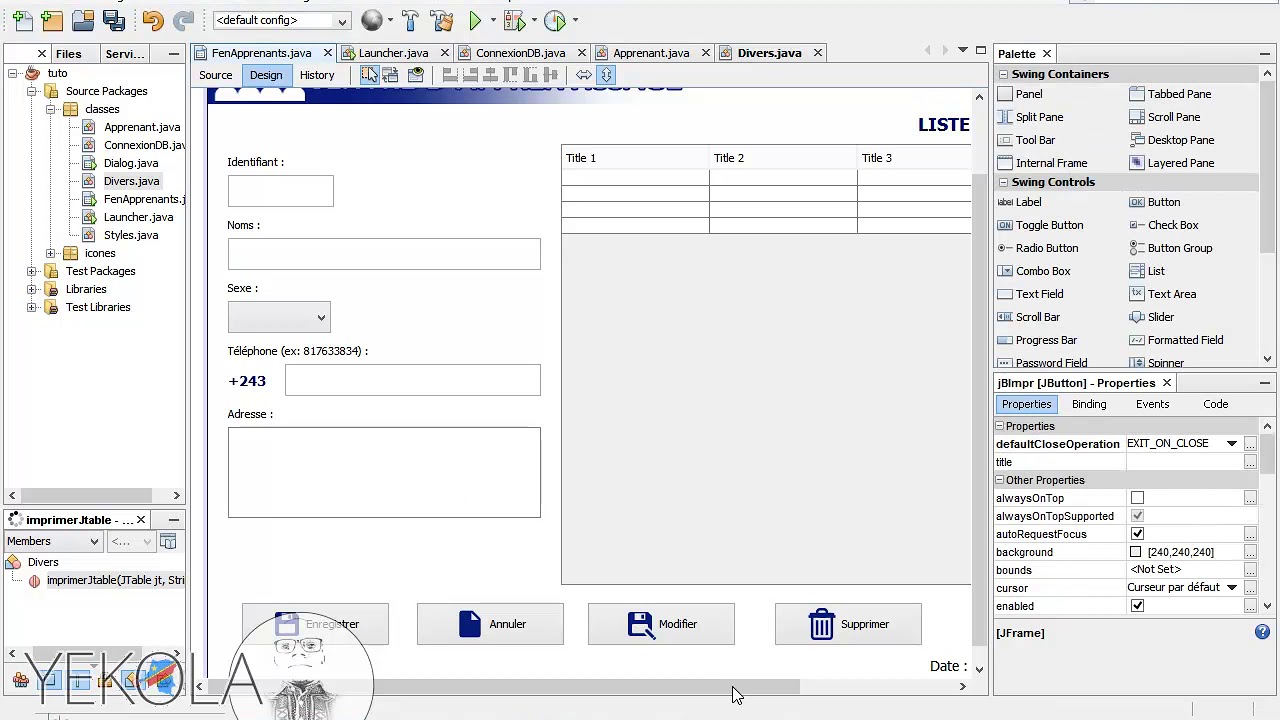Activate Connection Mode icon in designer toolbar
Screen dimensions: 1280x720
(x=390, y=75)
